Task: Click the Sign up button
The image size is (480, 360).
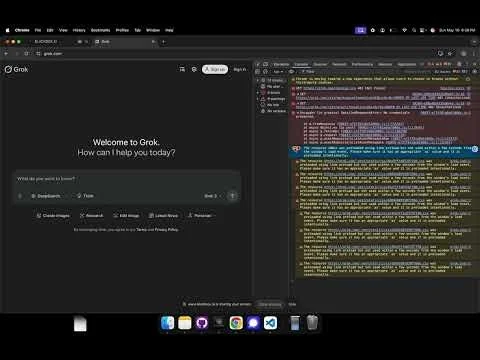Action: click(215, 69)
